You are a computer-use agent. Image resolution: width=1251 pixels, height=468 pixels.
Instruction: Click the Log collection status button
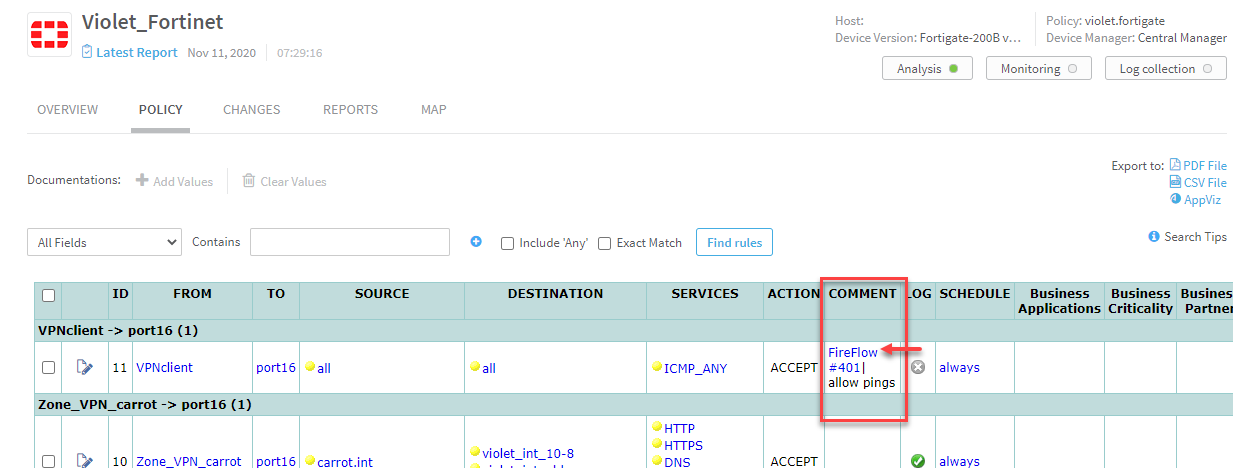[x=1165, y=69]
